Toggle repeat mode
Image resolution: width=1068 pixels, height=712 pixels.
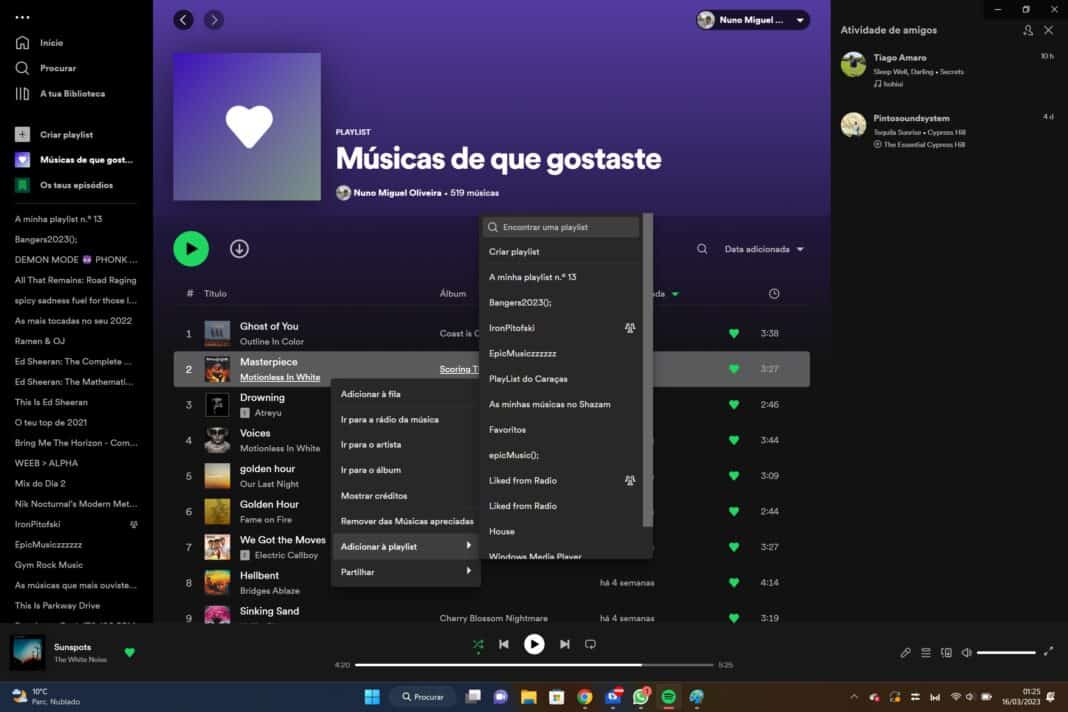(591, 644)
